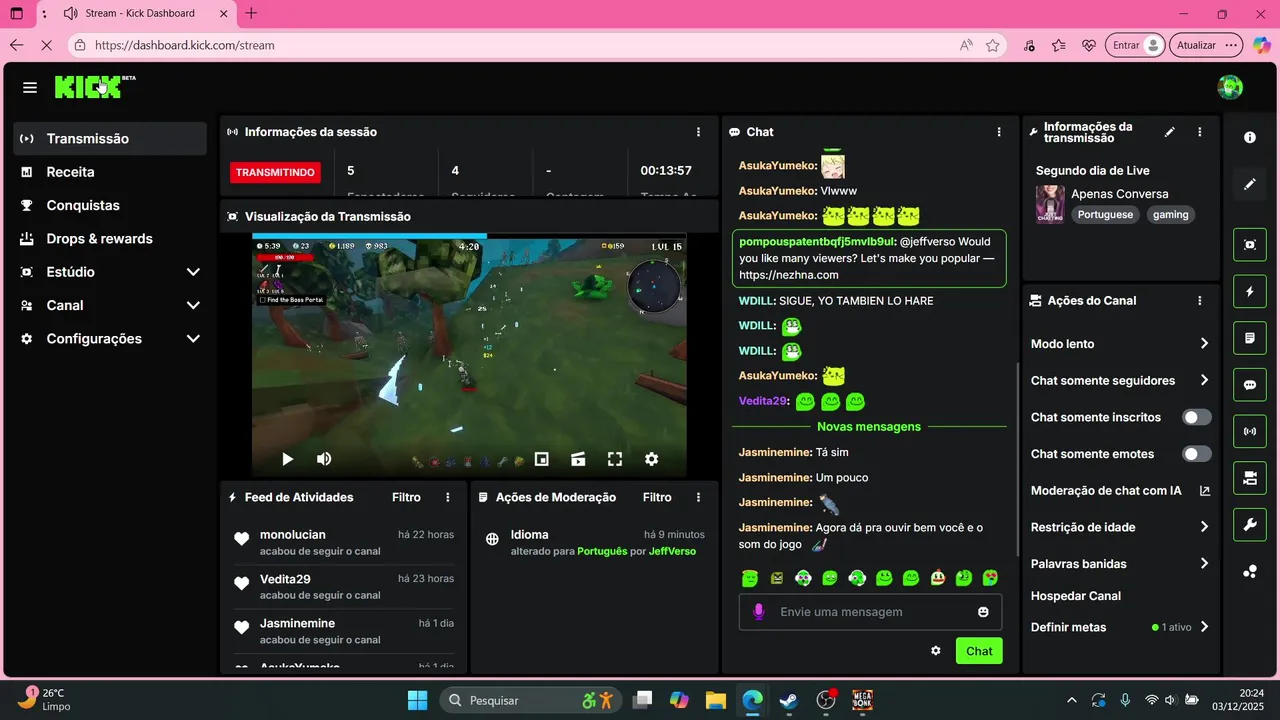Toggle Chat somente inscritos switch
The width and height of the screenshot is (1280, 720).
point(1197,417)
